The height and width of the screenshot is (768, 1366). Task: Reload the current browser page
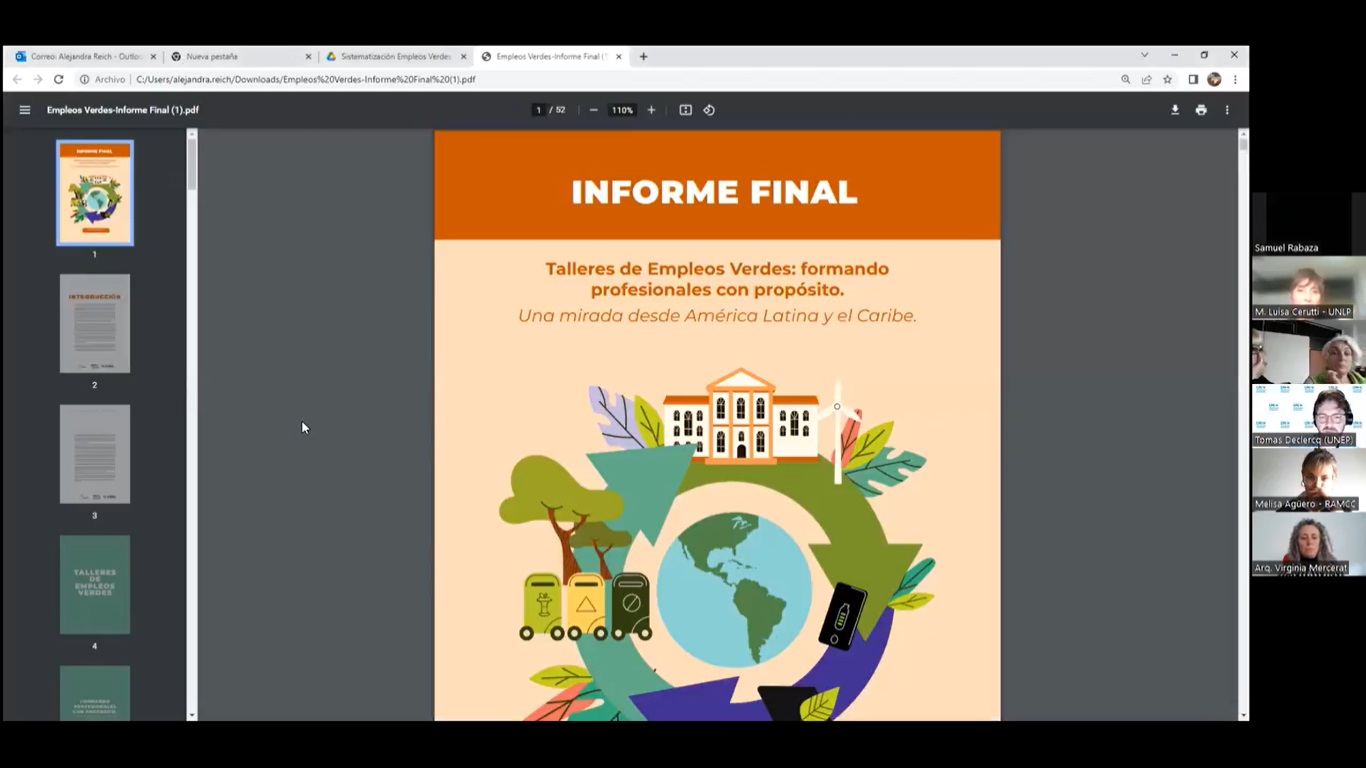(59, 80)
